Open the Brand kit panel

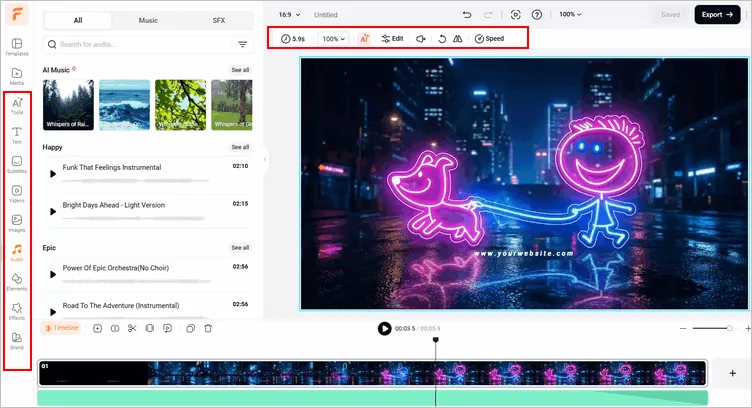pos(17,340)
